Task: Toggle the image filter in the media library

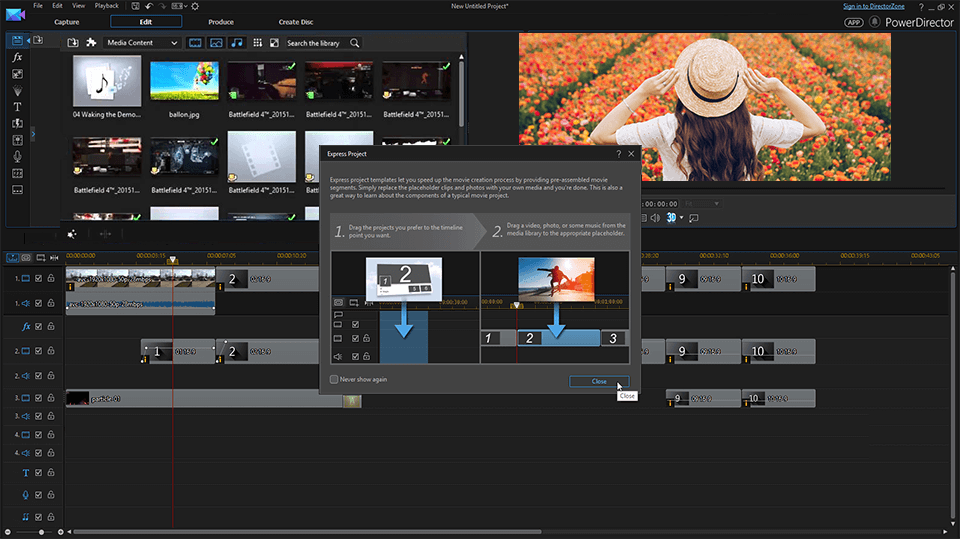Action: [x=216, y=43]
